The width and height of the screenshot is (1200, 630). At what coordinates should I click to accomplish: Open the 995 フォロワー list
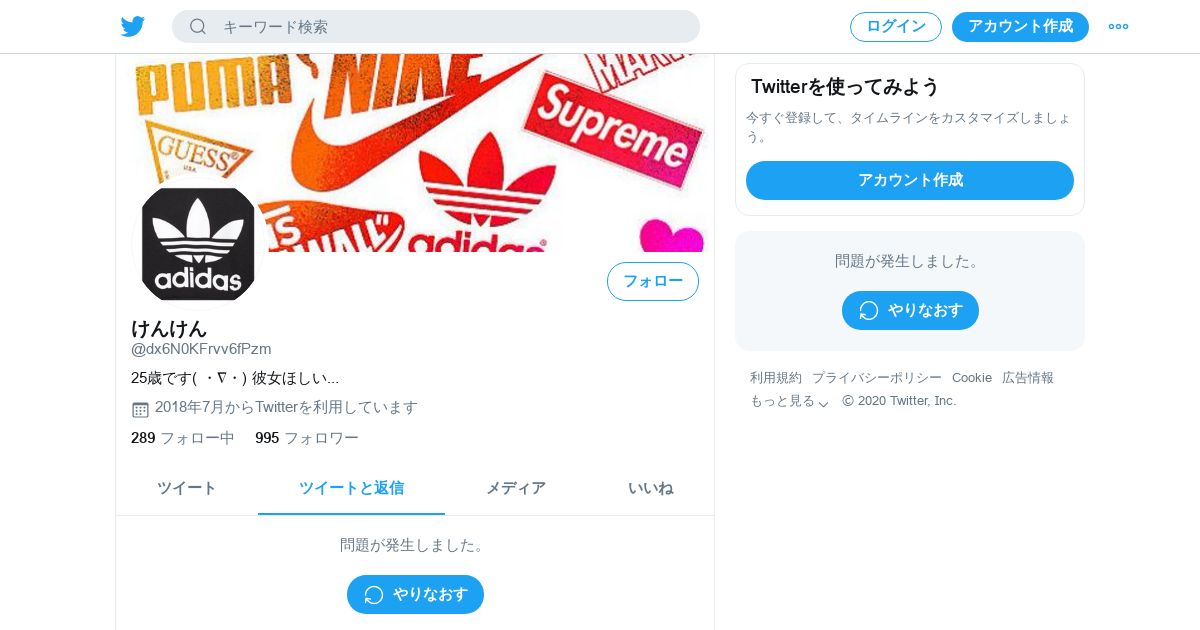[x=307, y=437]
